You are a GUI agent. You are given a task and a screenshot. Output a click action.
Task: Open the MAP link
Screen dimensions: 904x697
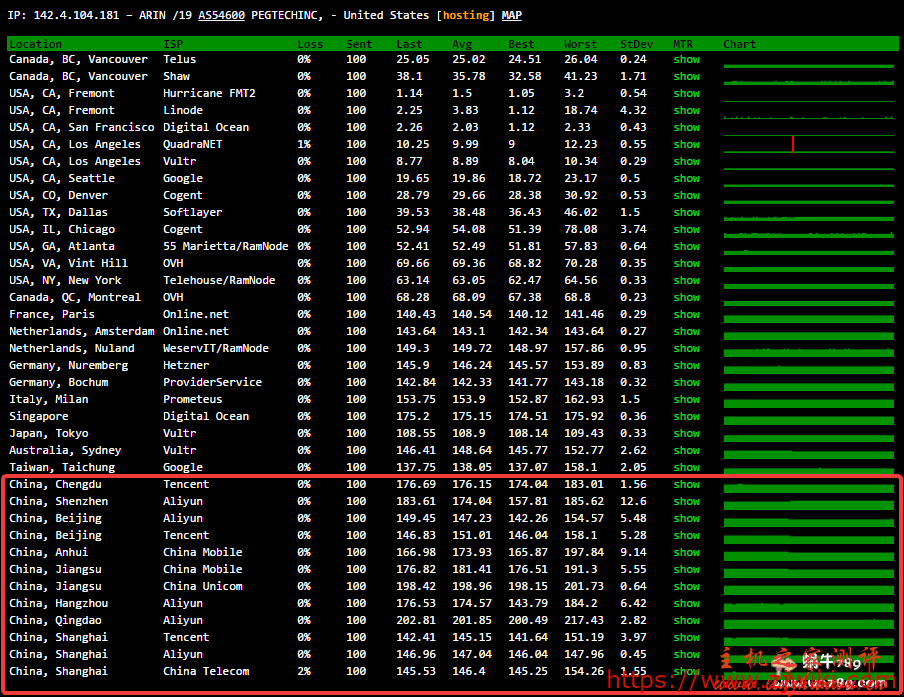tap(511, 16)
